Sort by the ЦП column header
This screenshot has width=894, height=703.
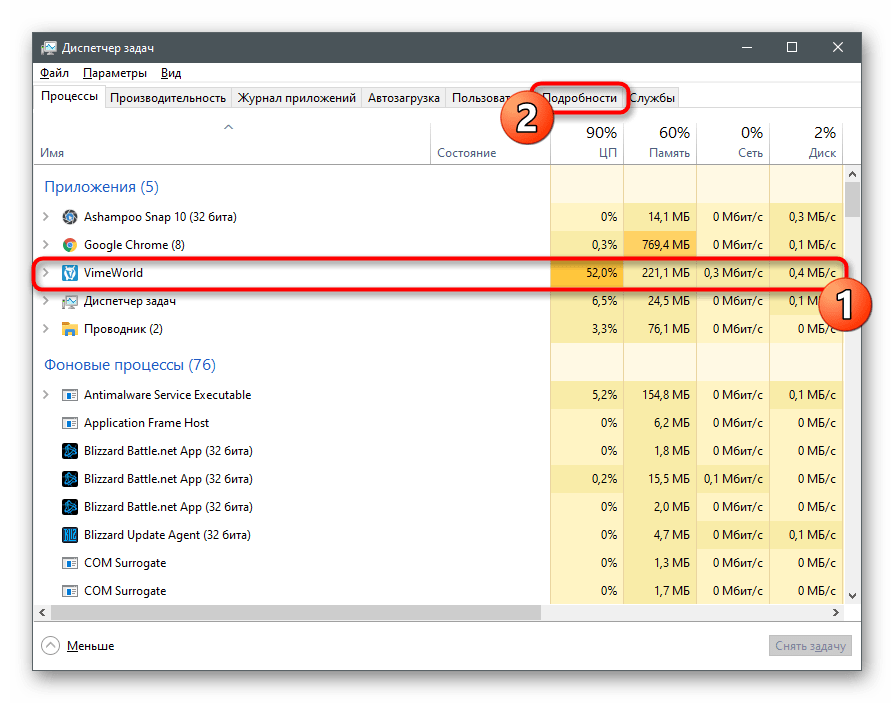[587, 143]
